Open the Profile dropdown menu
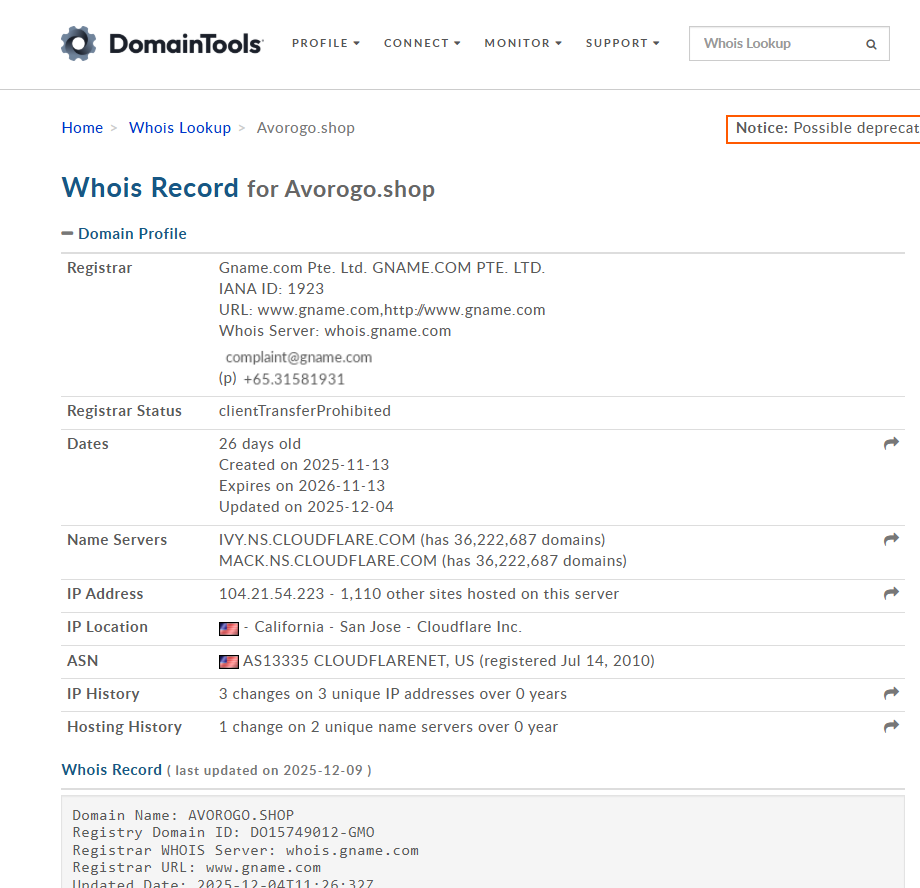 [325, 43]
